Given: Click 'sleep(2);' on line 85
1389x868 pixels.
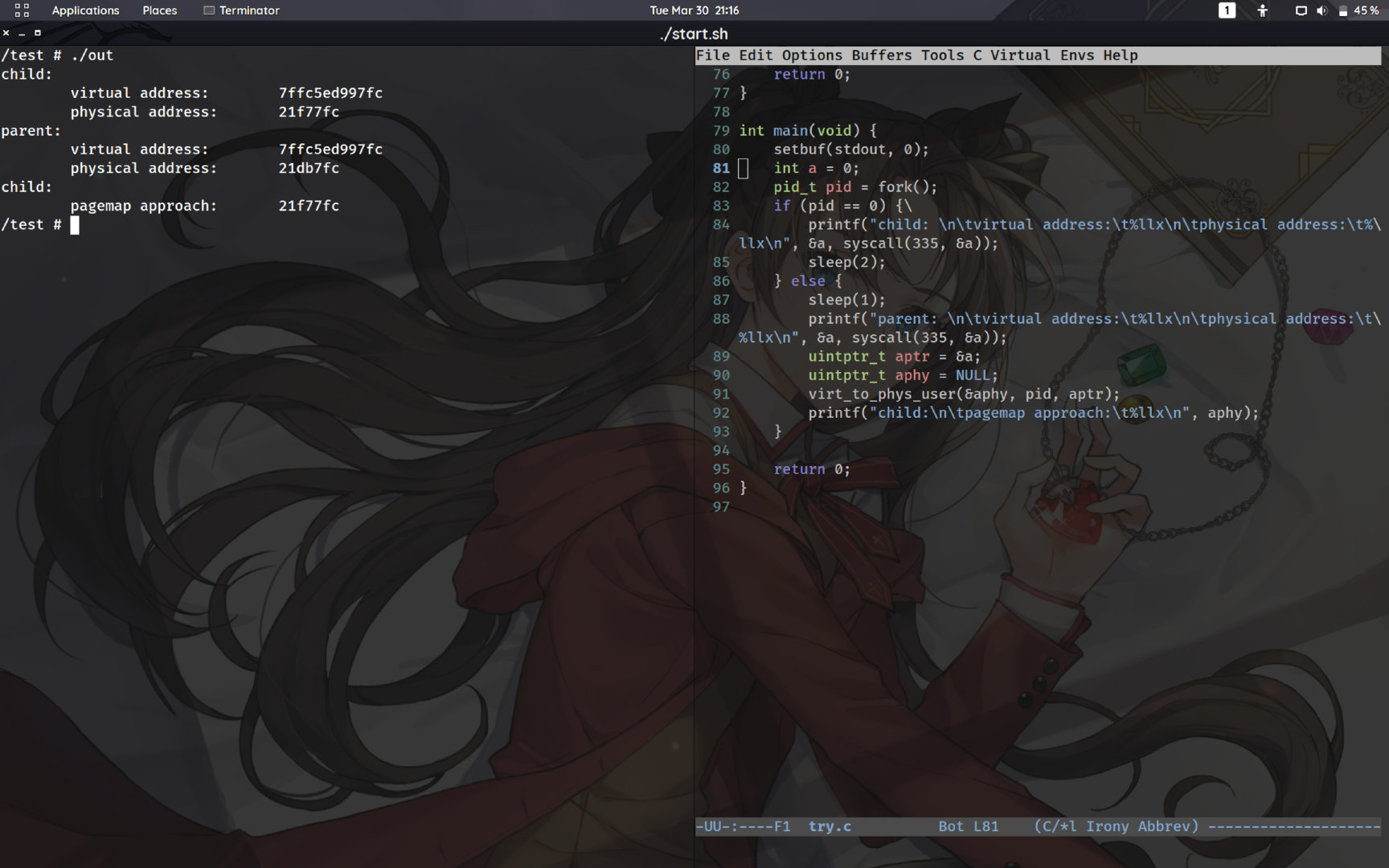Looking at the screenshot, I should pyautogui.click(x=846, y=262).
